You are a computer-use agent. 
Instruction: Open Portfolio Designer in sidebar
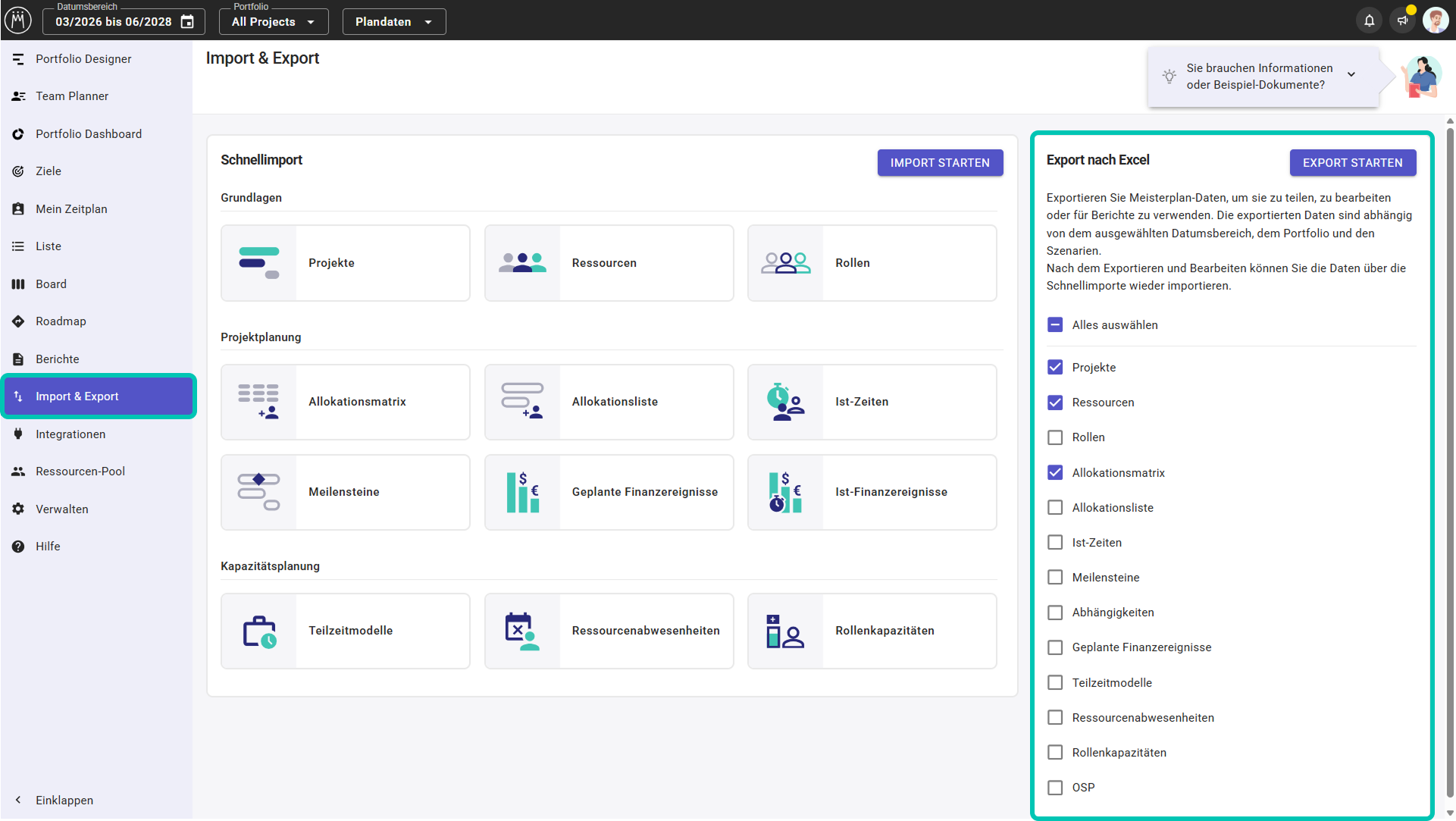(x=96, y=59)
